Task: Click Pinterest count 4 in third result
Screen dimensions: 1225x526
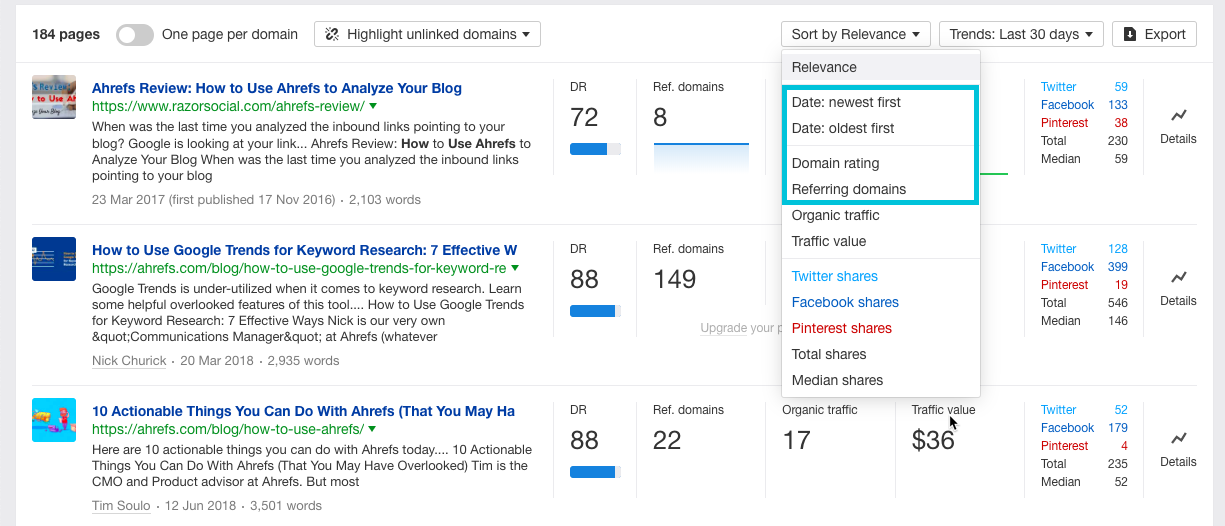Action: click(x=1125, y=446)
